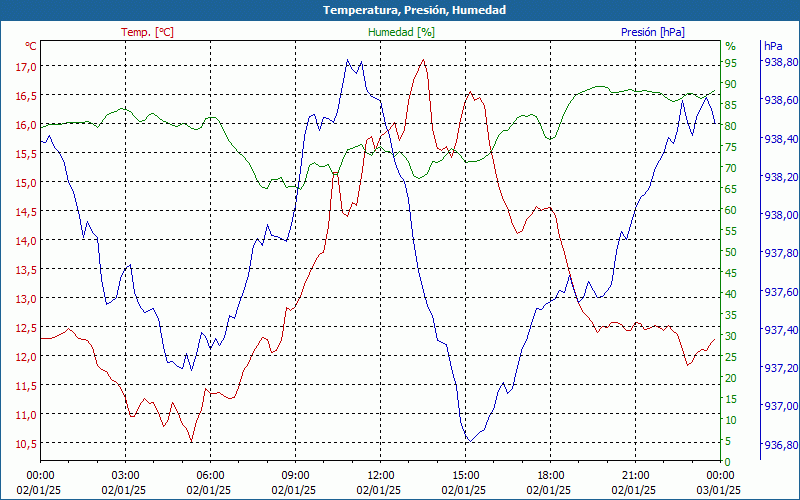Viewport: 800px width, 500px height.
Task: Click the '15,0' temperature axis value
Action: tap(24, 183)
